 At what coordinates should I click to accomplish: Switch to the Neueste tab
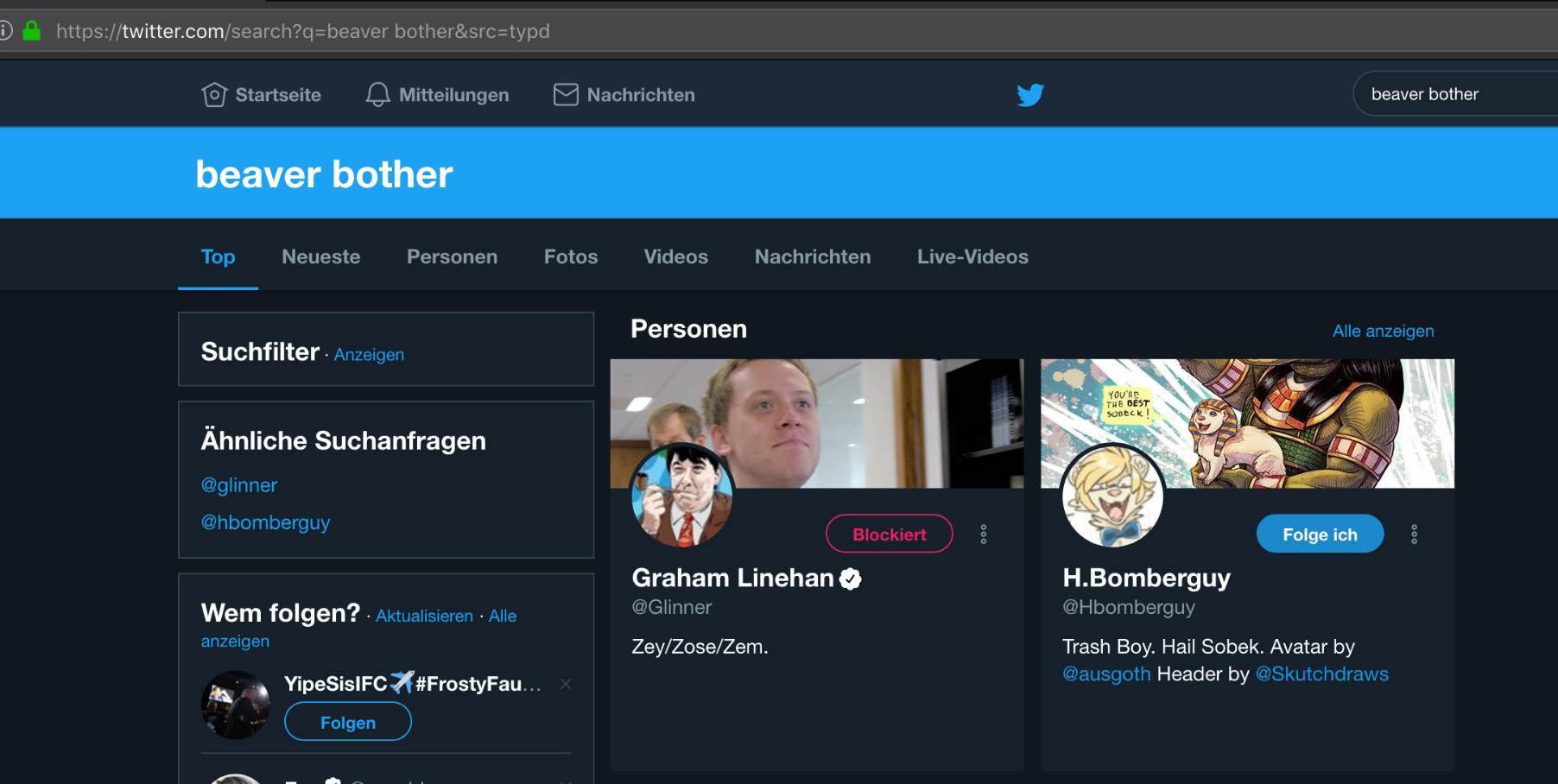pyautogui.click(x=320, y=257)
